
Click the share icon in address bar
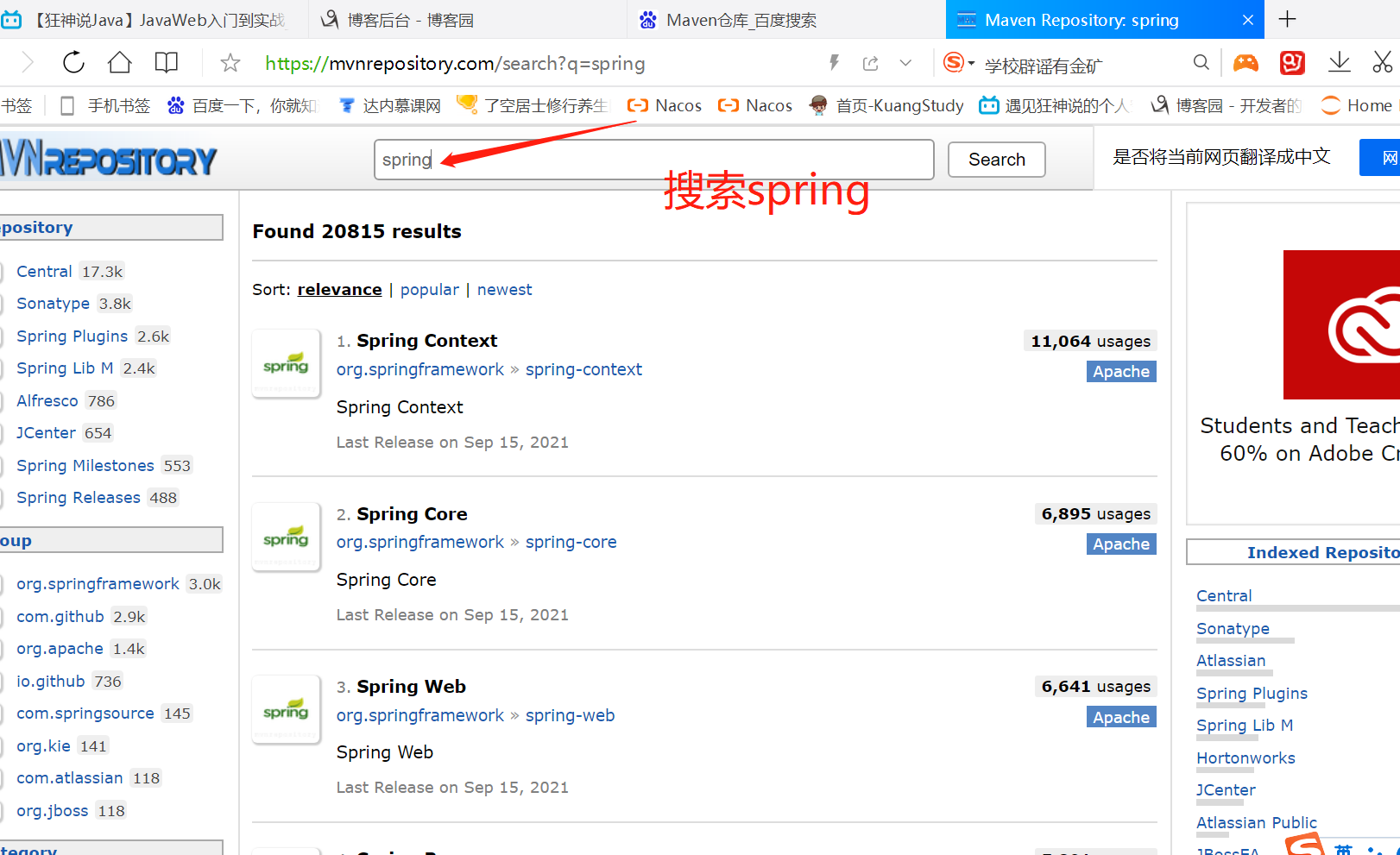(x=870, y=63)
